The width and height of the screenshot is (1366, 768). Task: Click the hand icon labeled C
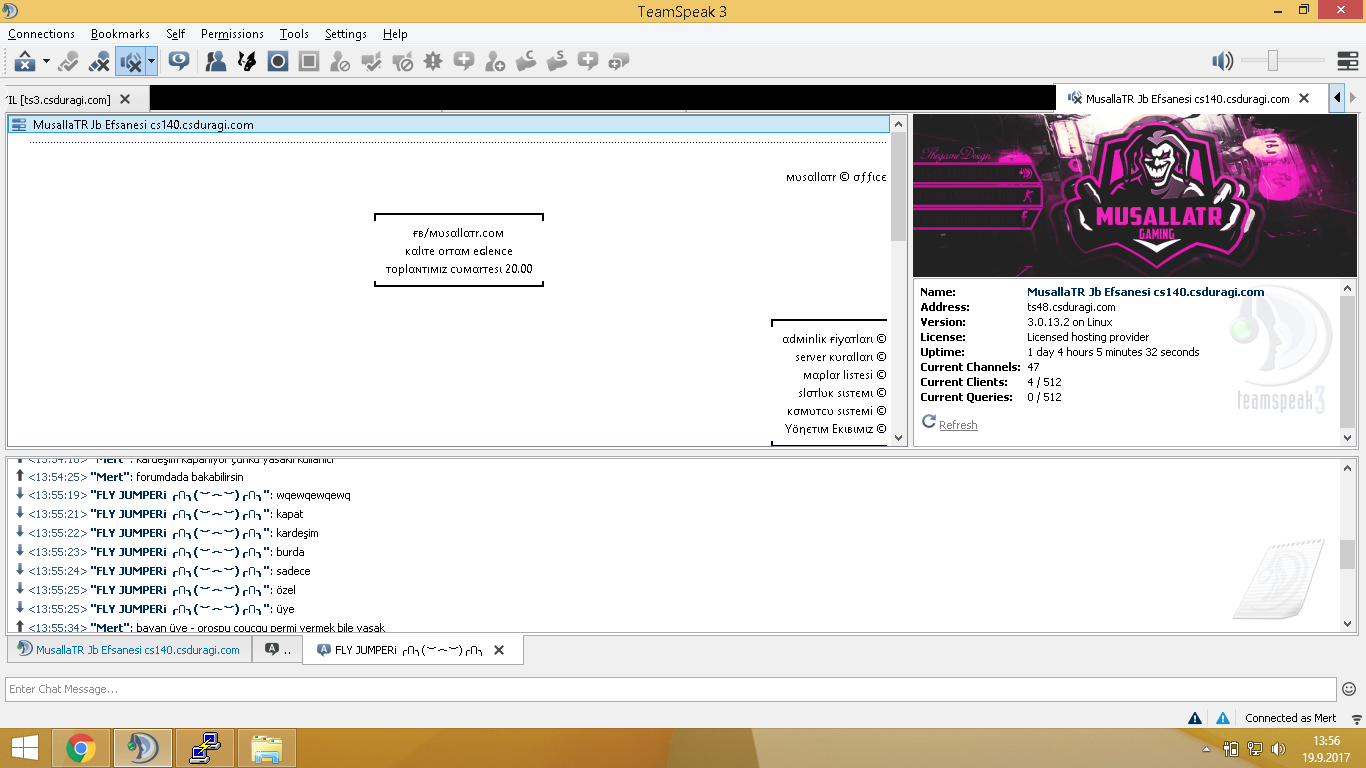526,62
